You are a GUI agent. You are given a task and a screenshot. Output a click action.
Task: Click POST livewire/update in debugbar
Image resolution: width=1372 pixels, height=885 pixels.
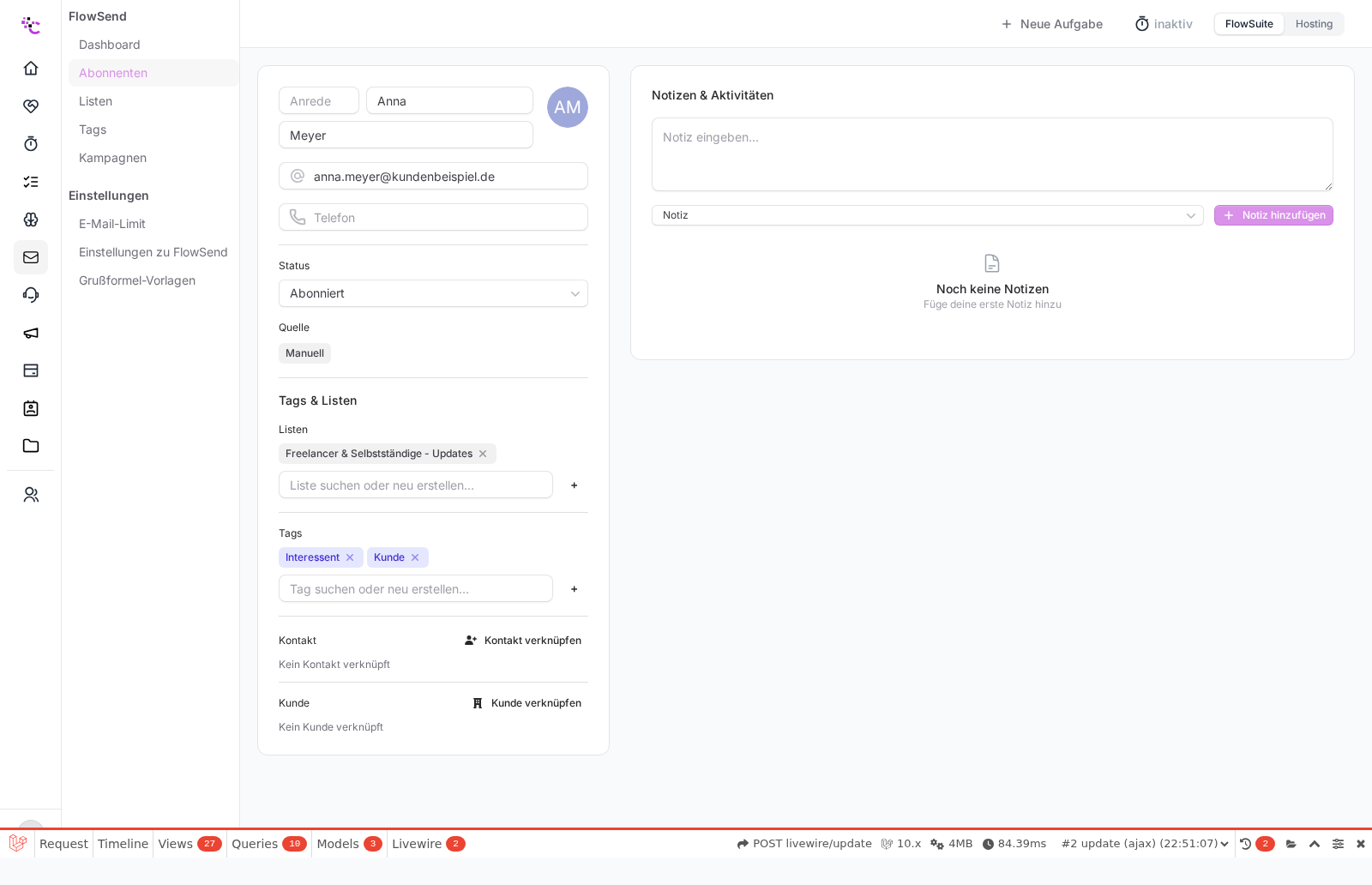pyautogui.click(x=804, y=844)
